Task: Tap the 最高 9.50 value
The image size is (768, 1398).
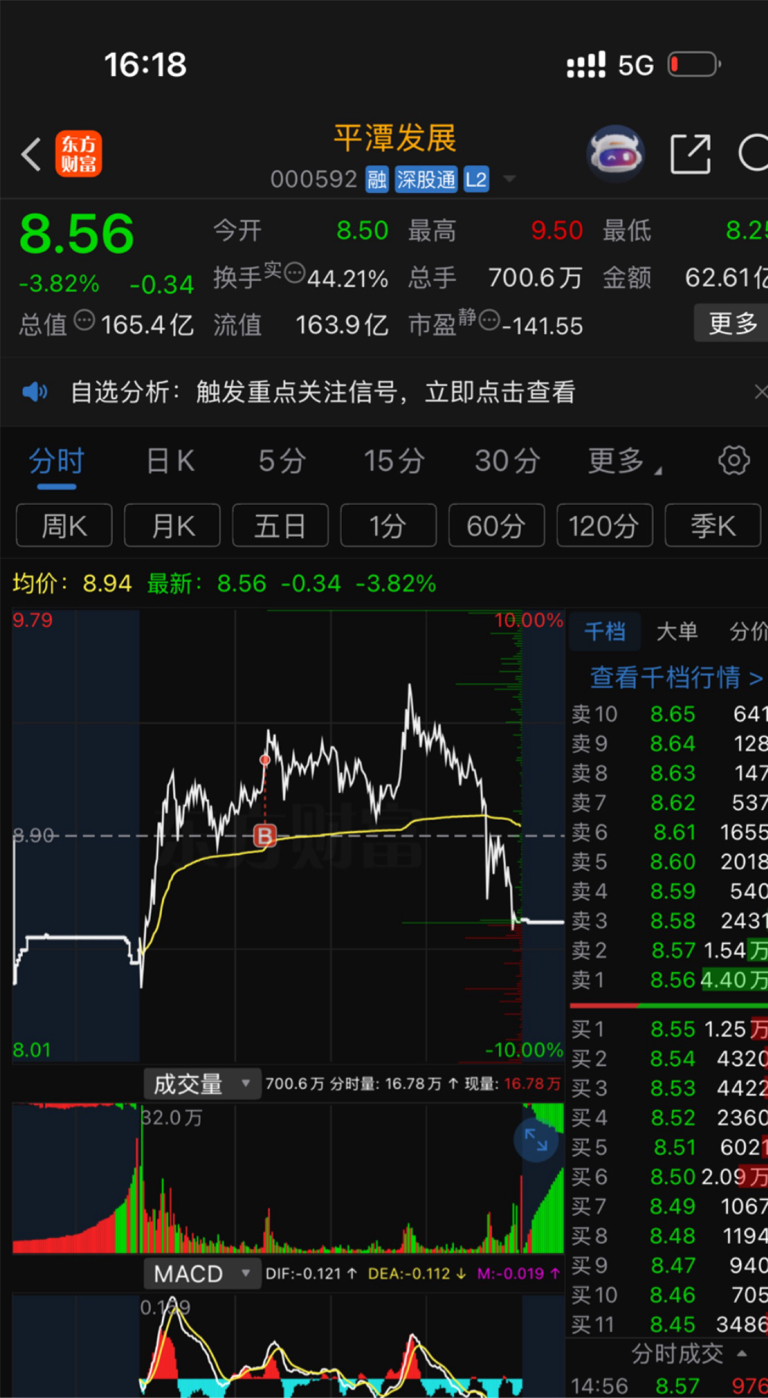Action: point(557,231)
